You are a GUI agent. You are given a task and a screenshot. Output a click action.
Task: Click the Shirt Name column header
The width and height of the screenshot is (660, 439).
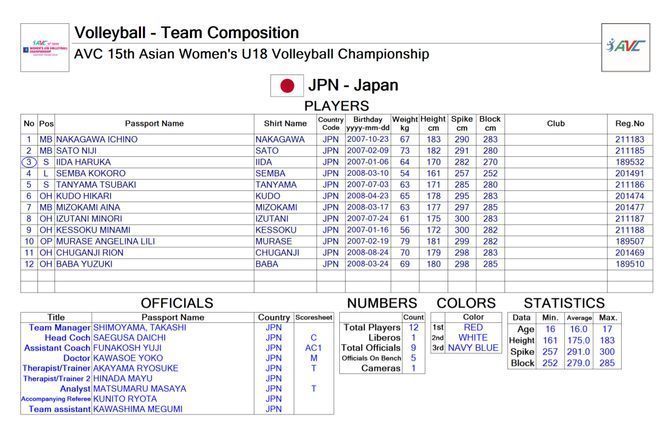tap(285, 123)
